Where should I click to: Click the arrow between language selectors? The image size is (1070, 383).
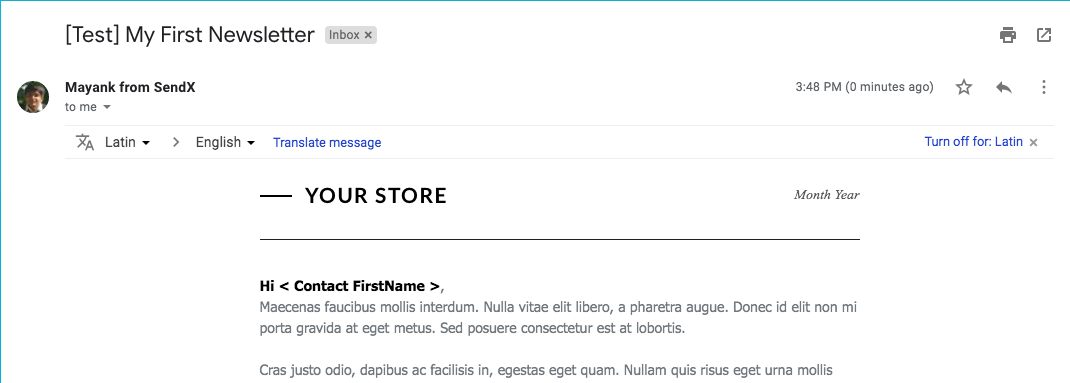[177, 143]
